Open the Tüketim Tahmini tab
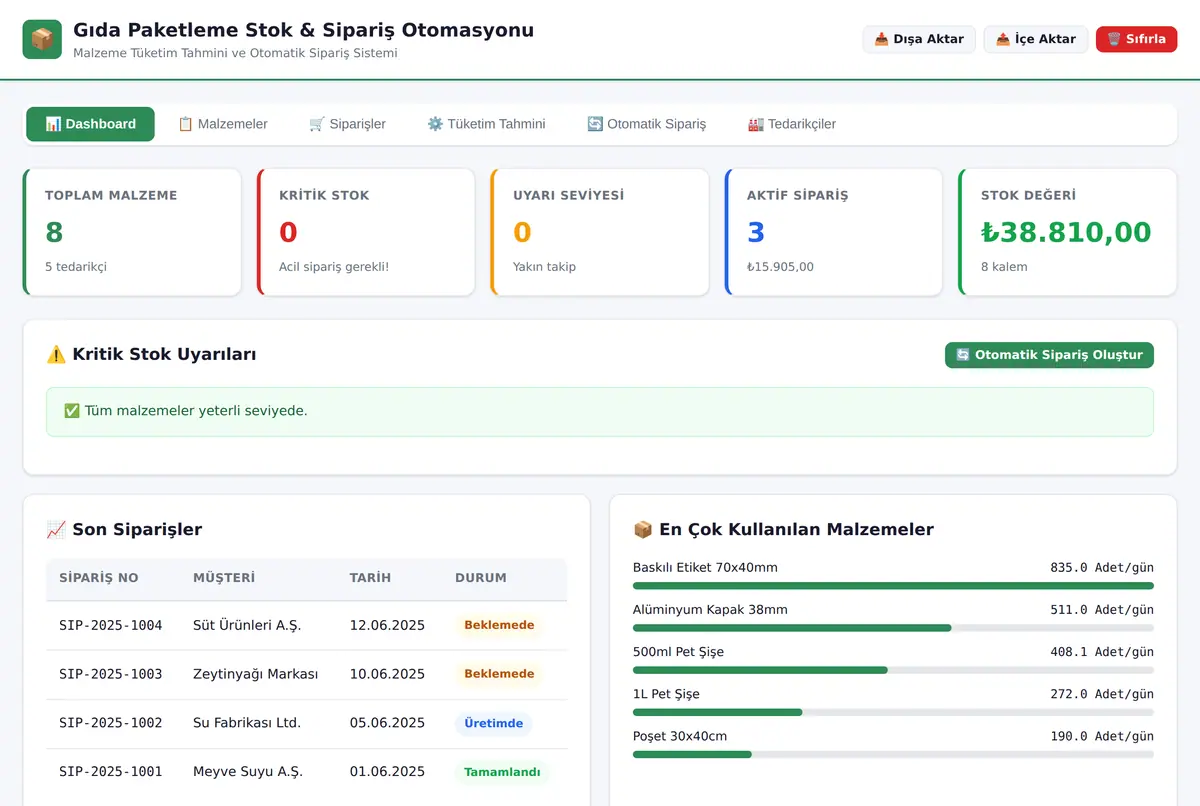The width and height of the screenshot is (1200, 806). click(x=486, y=124)
